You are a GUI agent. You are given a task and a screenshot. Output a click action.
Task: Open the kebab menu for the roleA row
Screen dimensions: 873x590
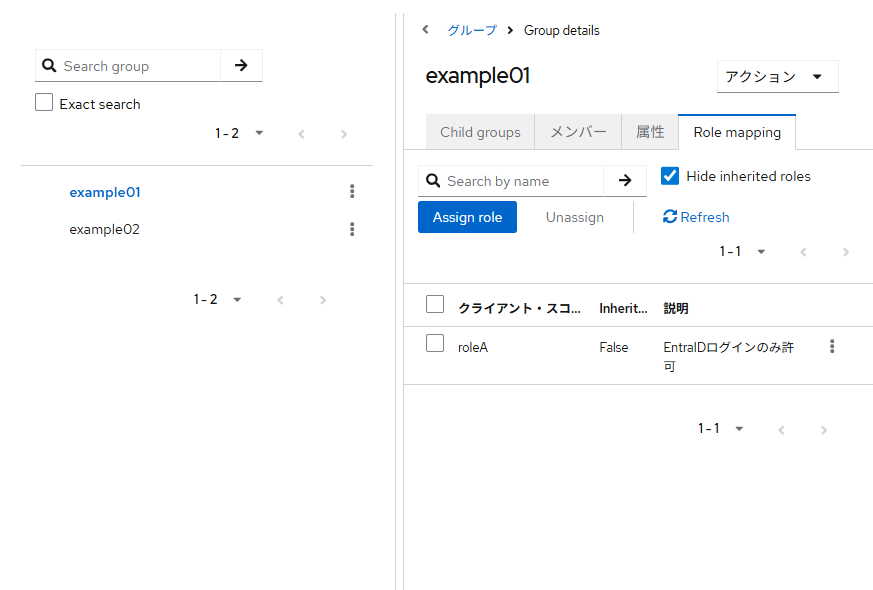(x=832, y=346)
